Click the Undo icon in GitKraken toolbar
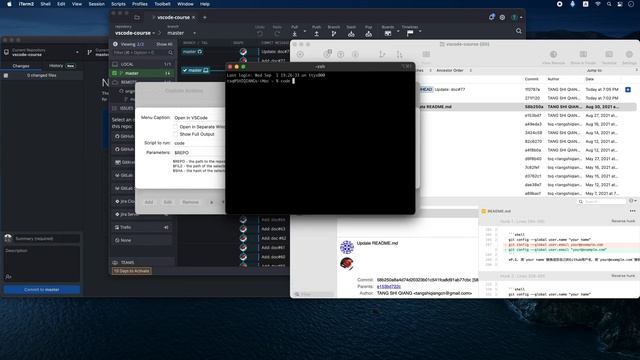This screenshot has height=360, width=640. [x=260, y=34]
